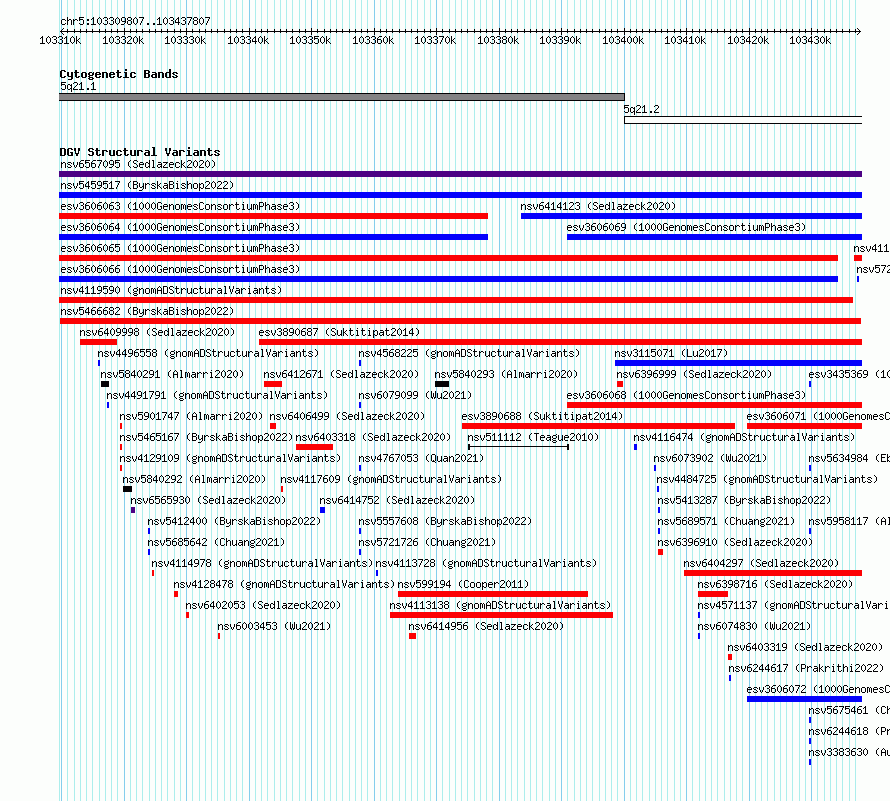Click nsv4113728 (gnomADStructuralVariants) label
The height and width of the screenshot is (801, 890).
486,563
